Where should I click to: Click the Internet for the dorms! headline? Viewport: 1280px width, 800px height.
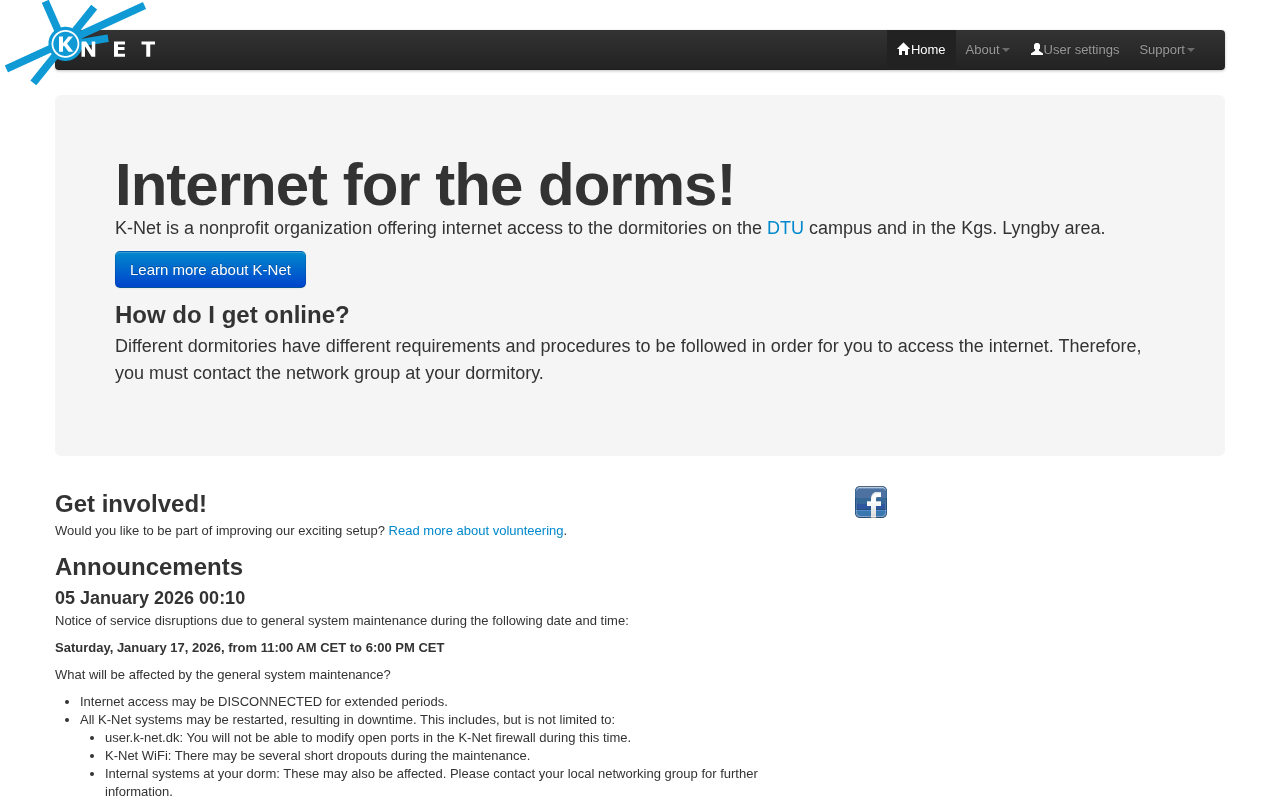425,185
